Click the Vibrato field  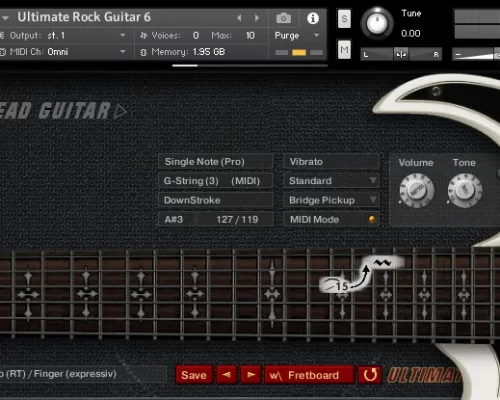coord(331,162)
